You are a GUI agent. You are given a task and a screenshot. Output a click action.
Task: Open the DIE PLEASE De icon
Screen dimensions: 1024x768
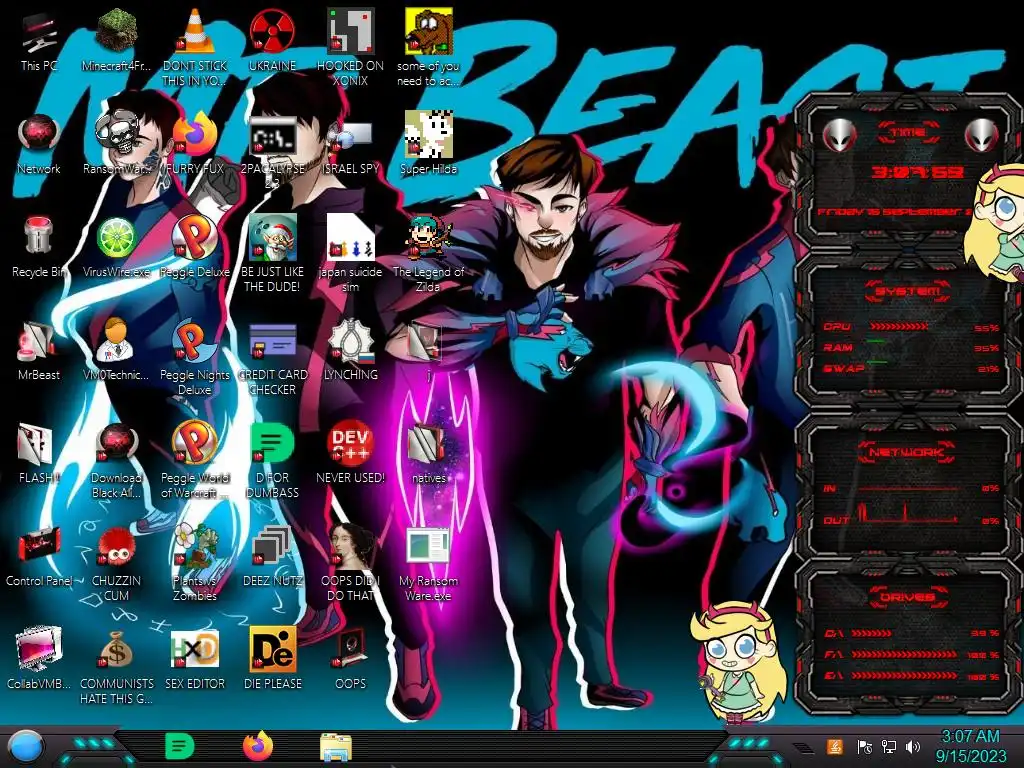tap(272, 649)
